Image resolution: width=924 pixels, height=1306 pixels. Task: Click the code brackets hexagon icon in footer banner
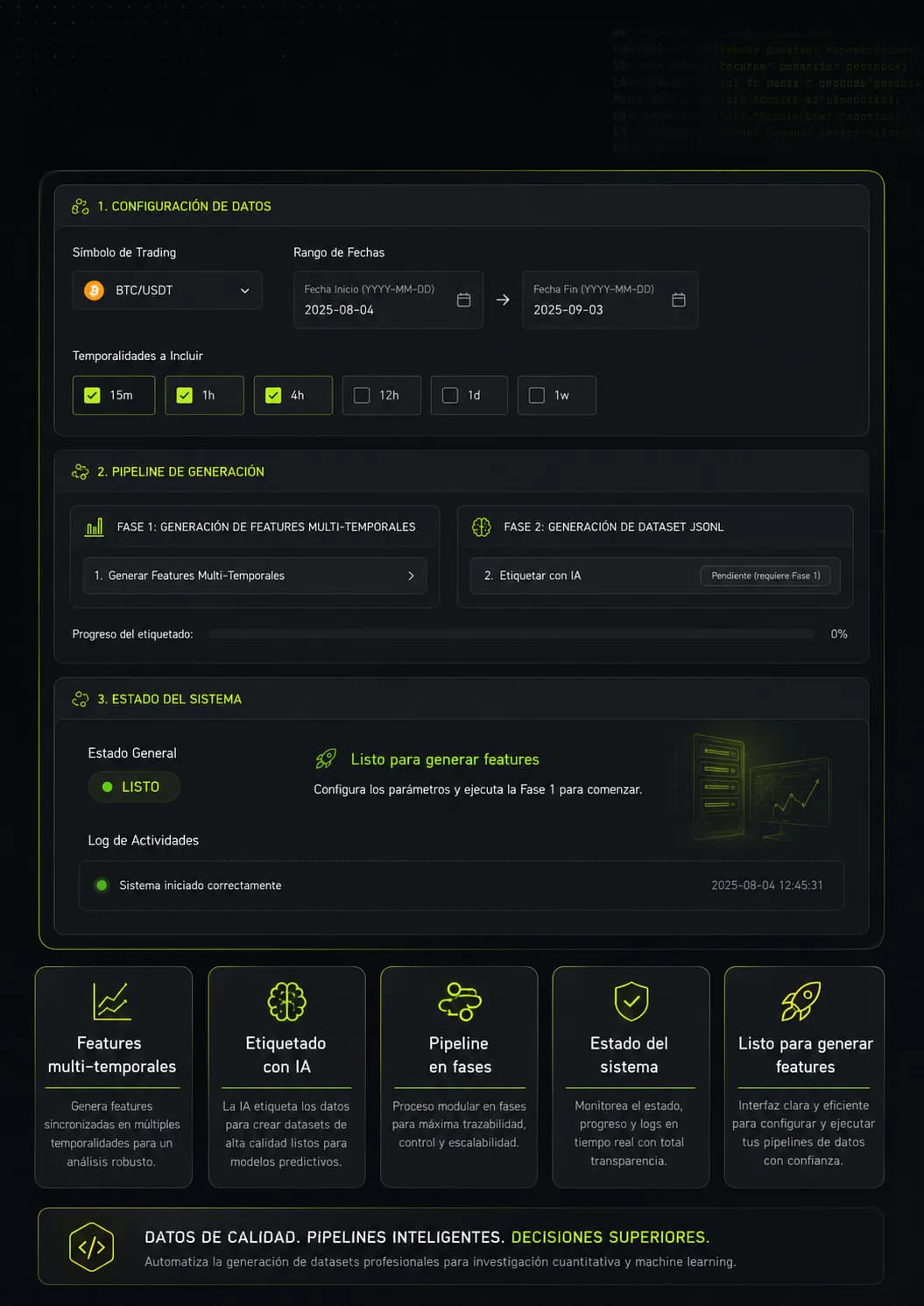coord(92,1246)
